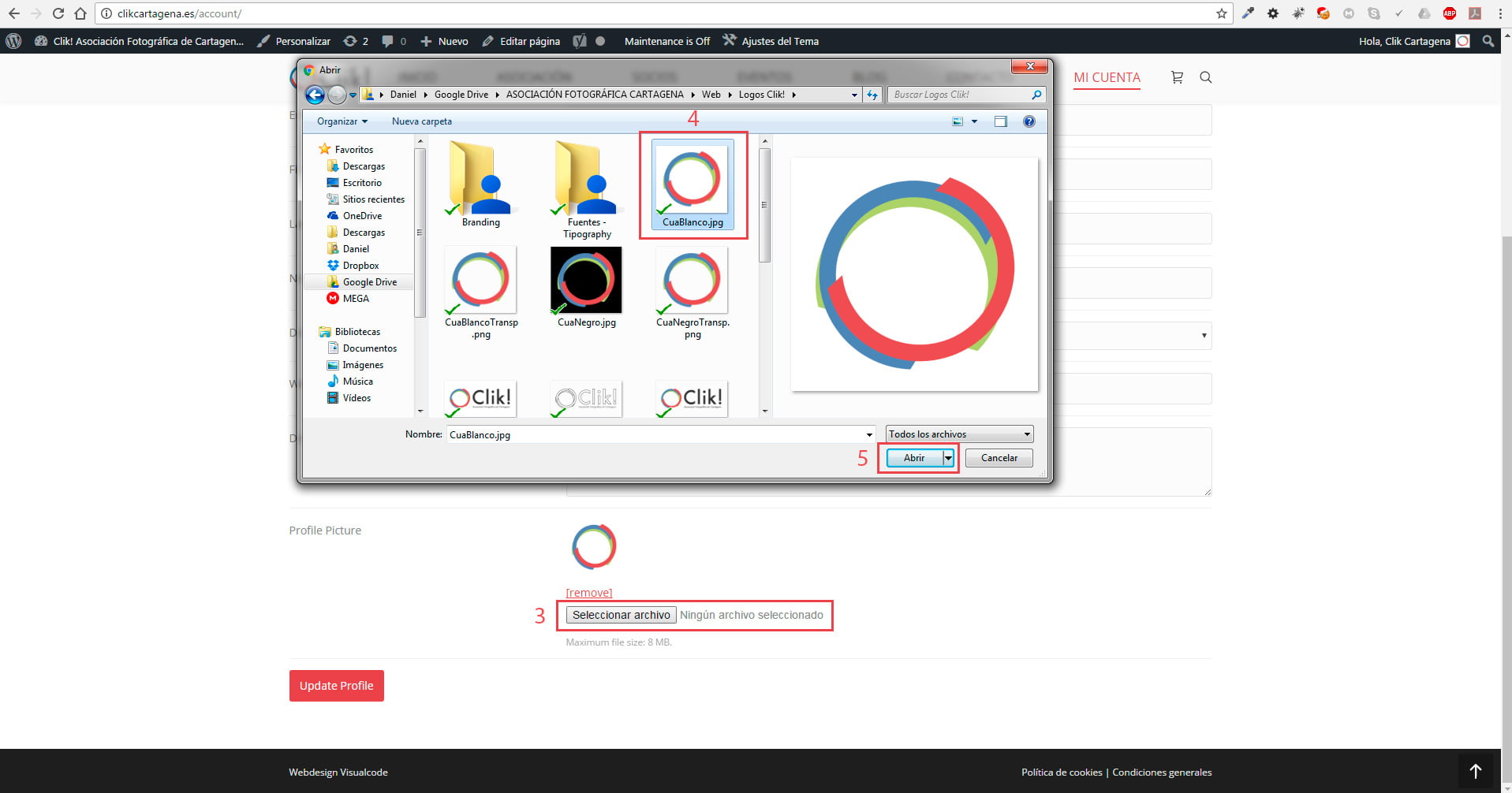This screenshot has height=793, width=1512.
Task: Reload the clikcartagena page
Action: coord(58,13)
